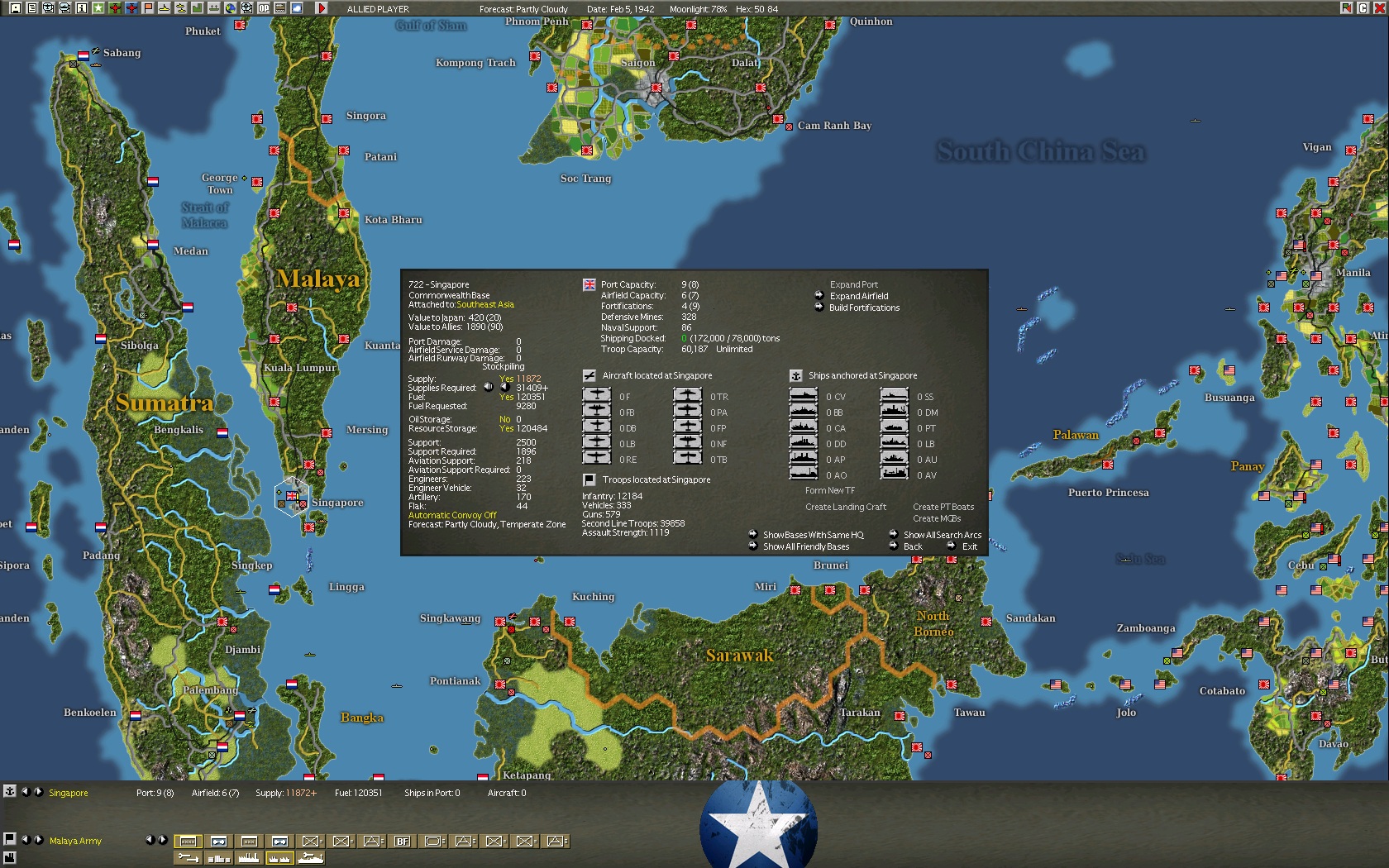Exit the Singapore base panel
The height and width of the screenshot is (868, 1389).
click(970, 546)
